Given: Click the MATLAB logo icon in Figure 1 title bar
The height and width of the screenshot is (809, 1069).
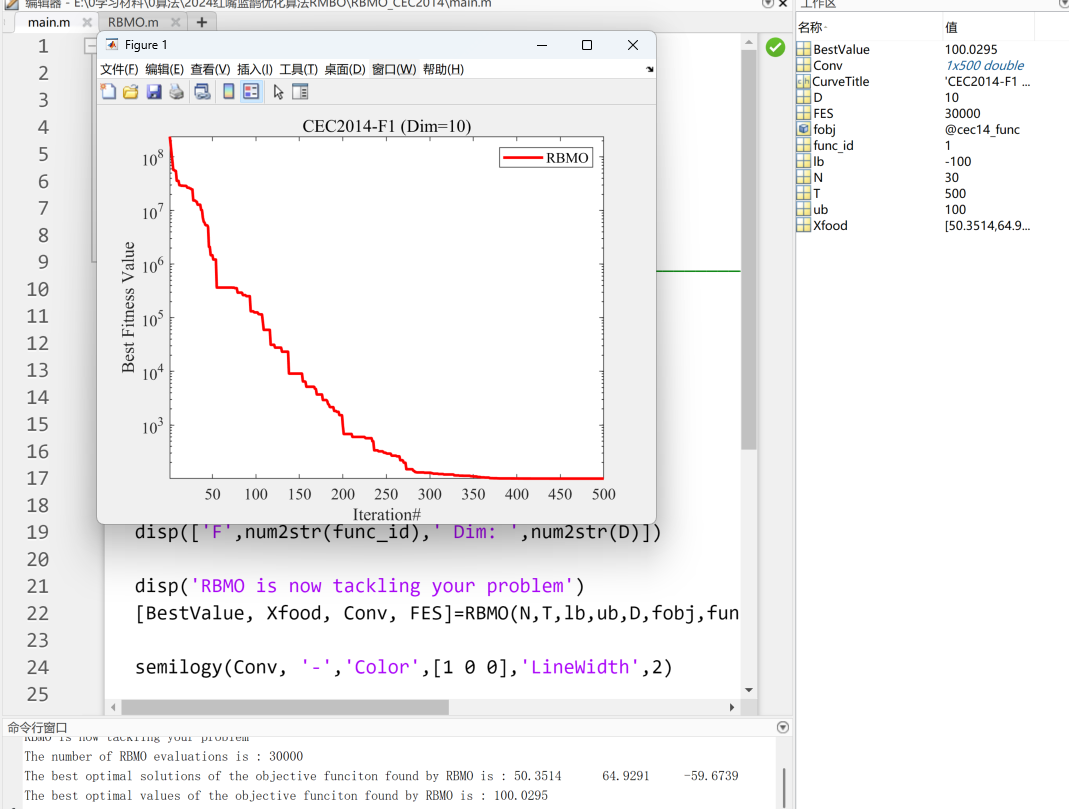Looking at the screenshot, I should tap(112, 45).
